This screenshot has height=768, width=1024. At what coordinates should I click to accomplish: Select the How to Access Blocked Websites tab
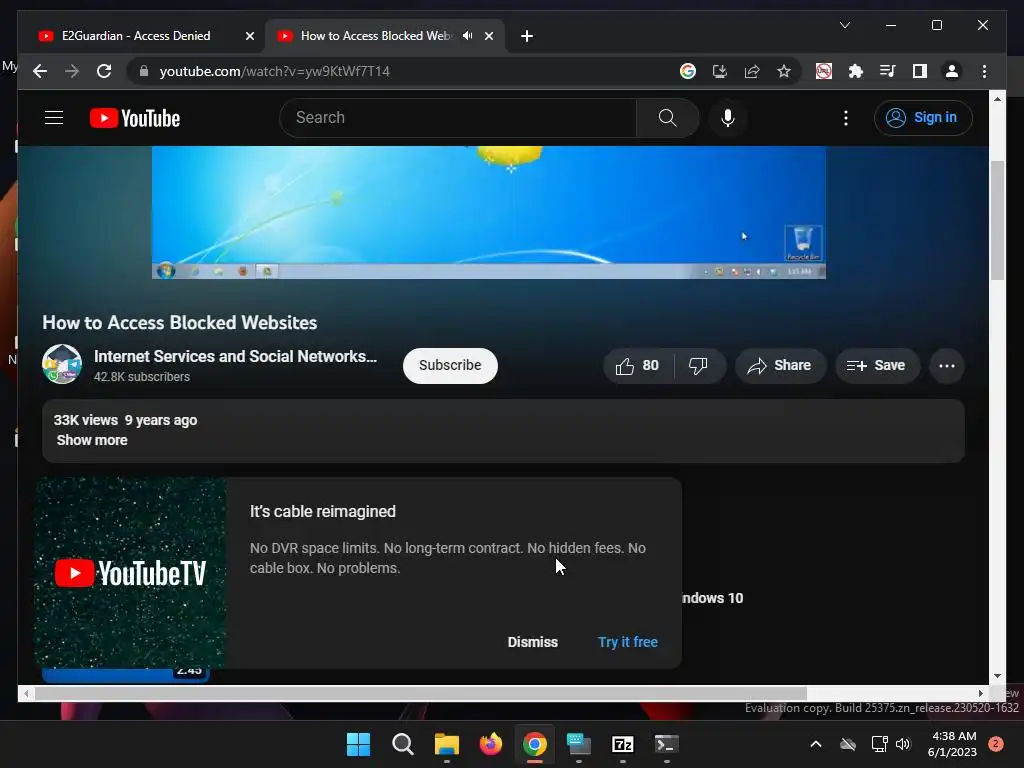376,35
